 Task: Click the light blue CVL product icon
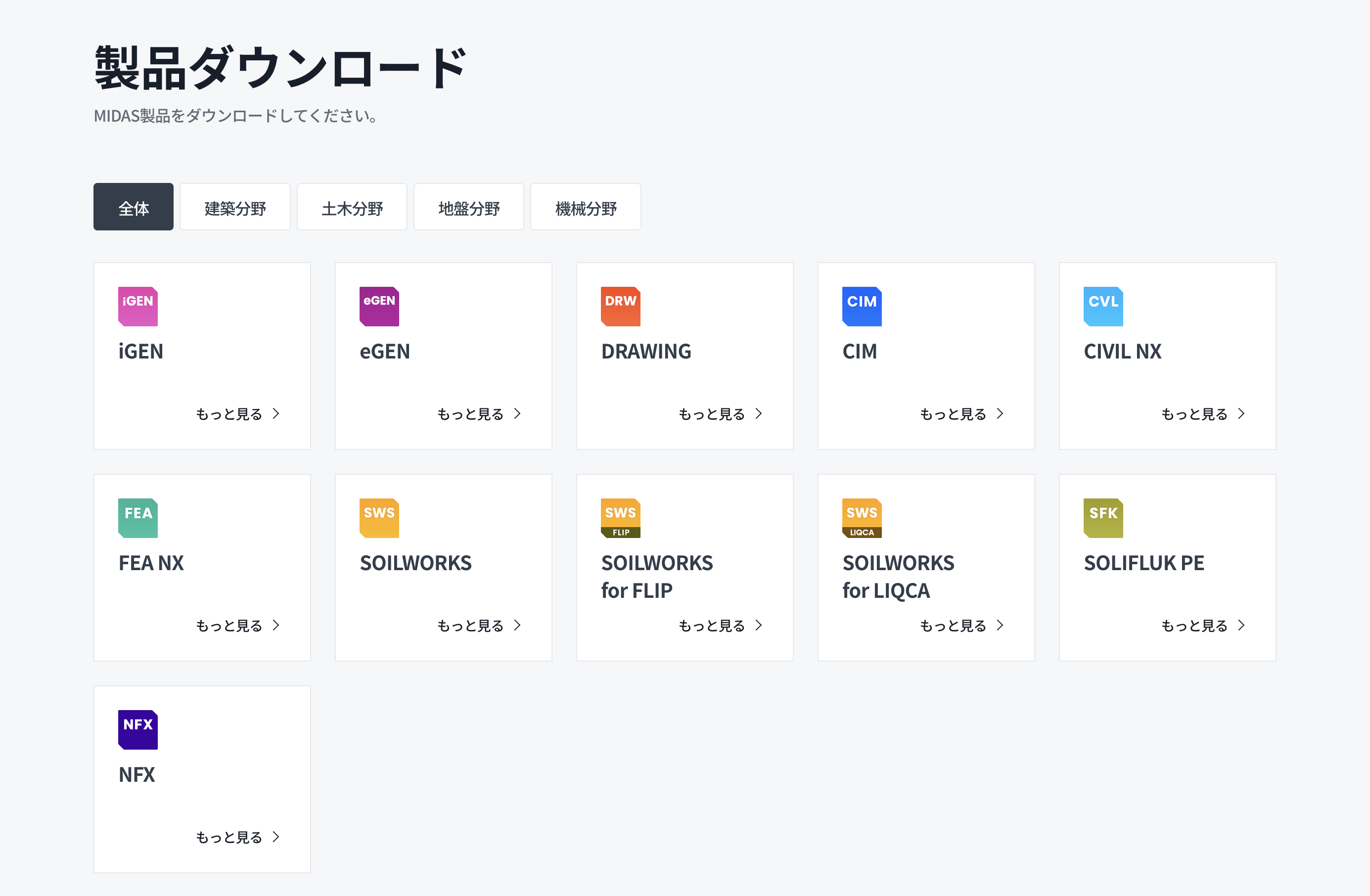[1103, 306]
